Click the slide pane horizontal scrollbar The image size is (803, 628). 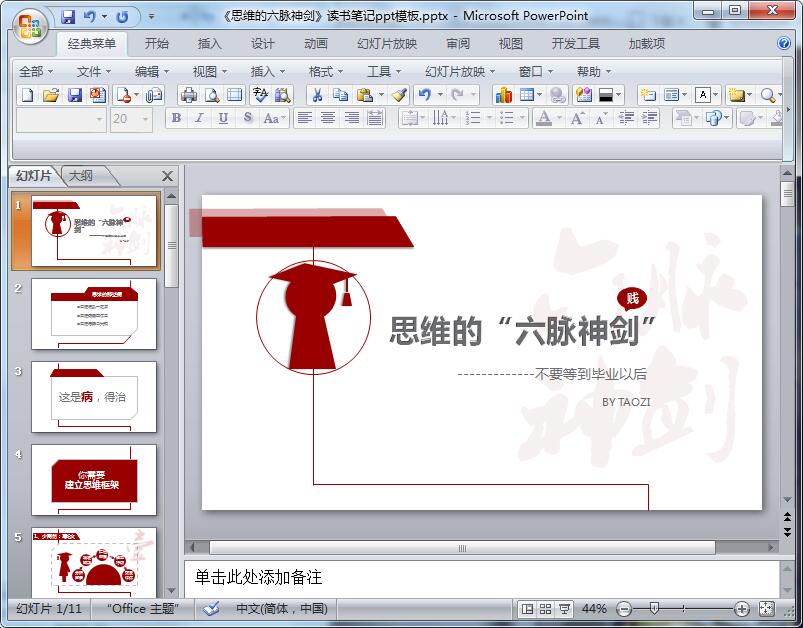click(x=462, y=548)
